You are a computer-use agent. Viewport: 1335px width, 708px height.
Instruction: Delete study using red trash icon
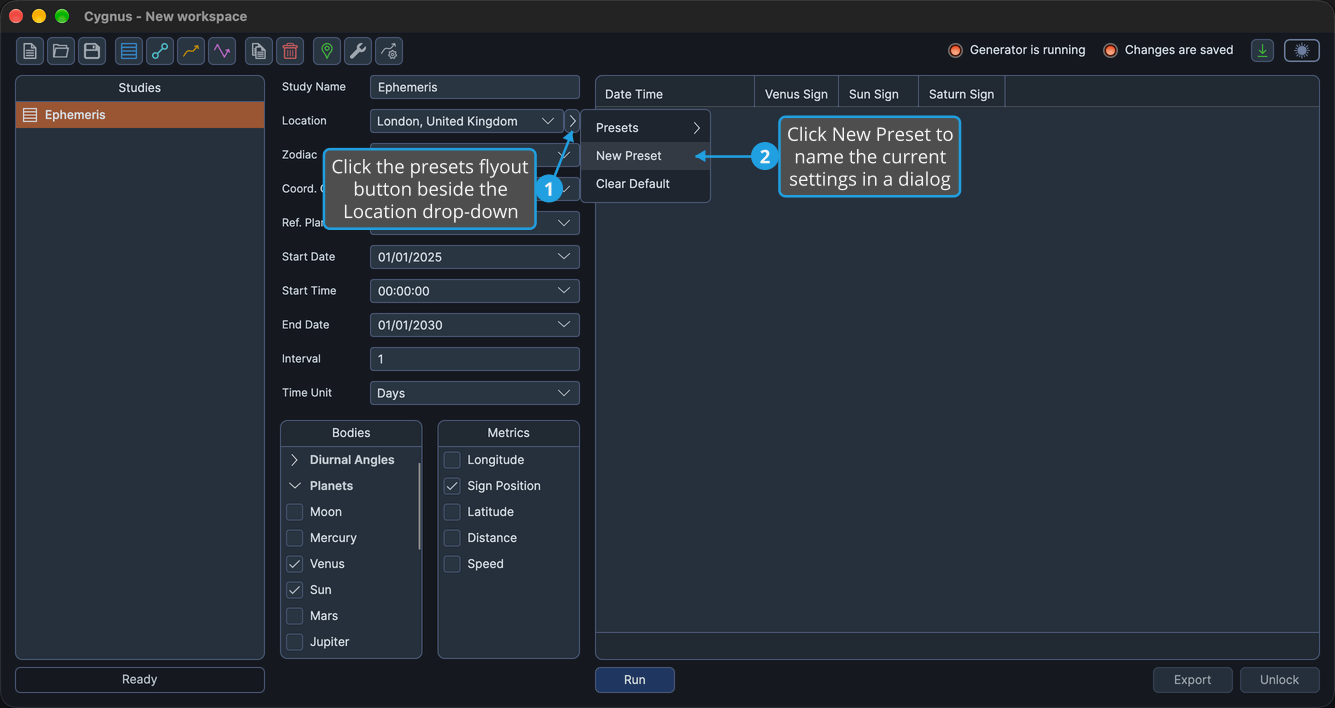[x=290, y=51]
